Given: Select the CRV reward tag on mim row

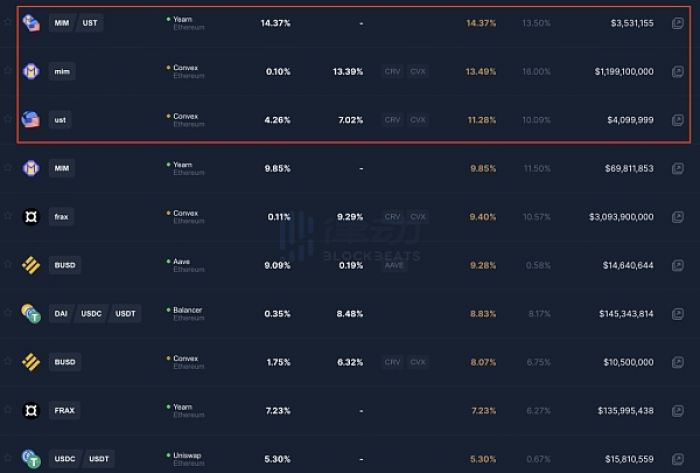Looking at the screenshot, I should pos(392,71).
